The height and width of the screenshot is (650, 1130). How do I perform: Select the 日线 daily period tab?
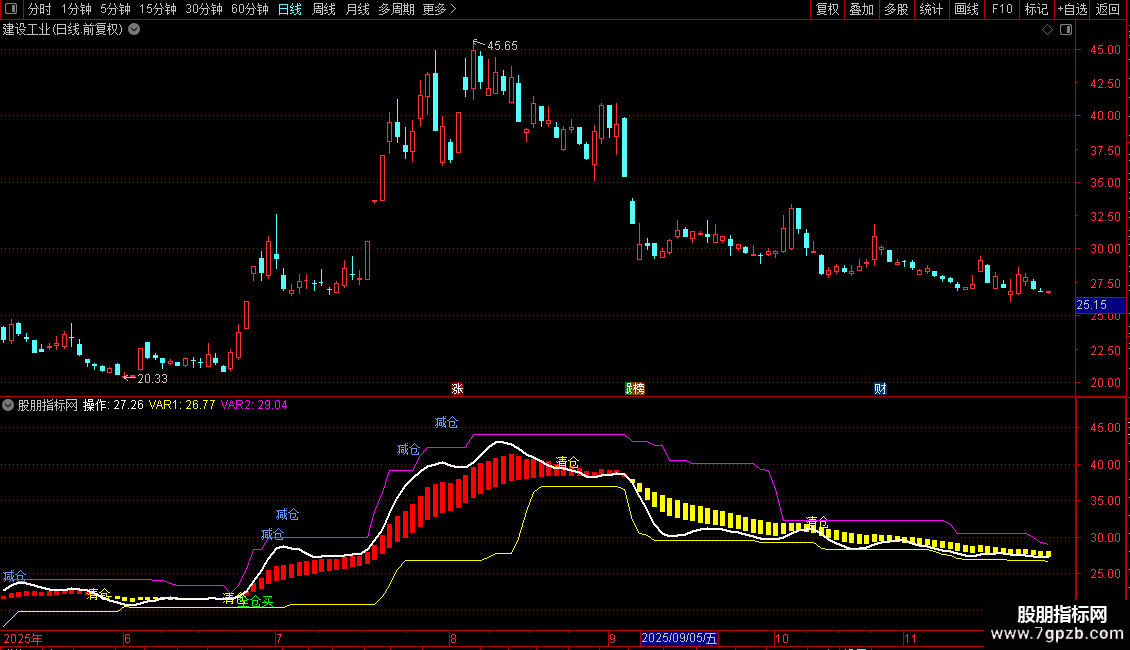[290, 9]
